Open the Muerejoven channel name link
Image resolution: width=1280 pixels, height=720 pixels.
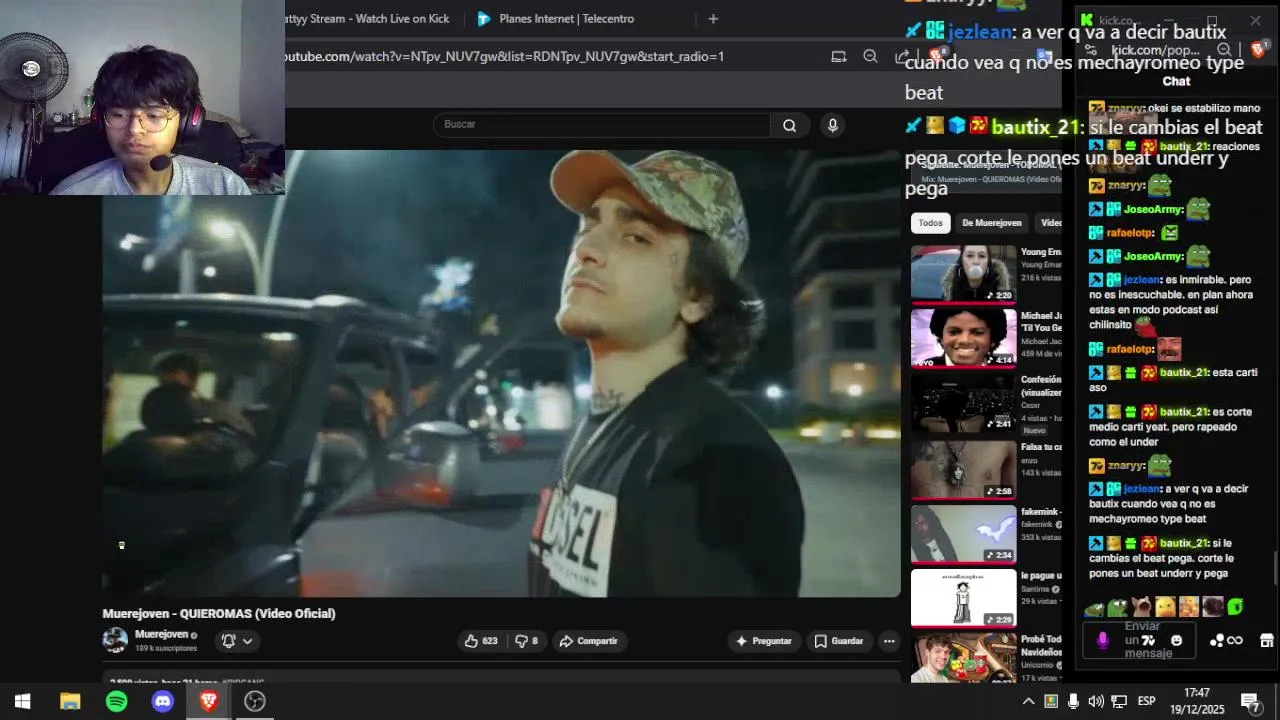161,634
